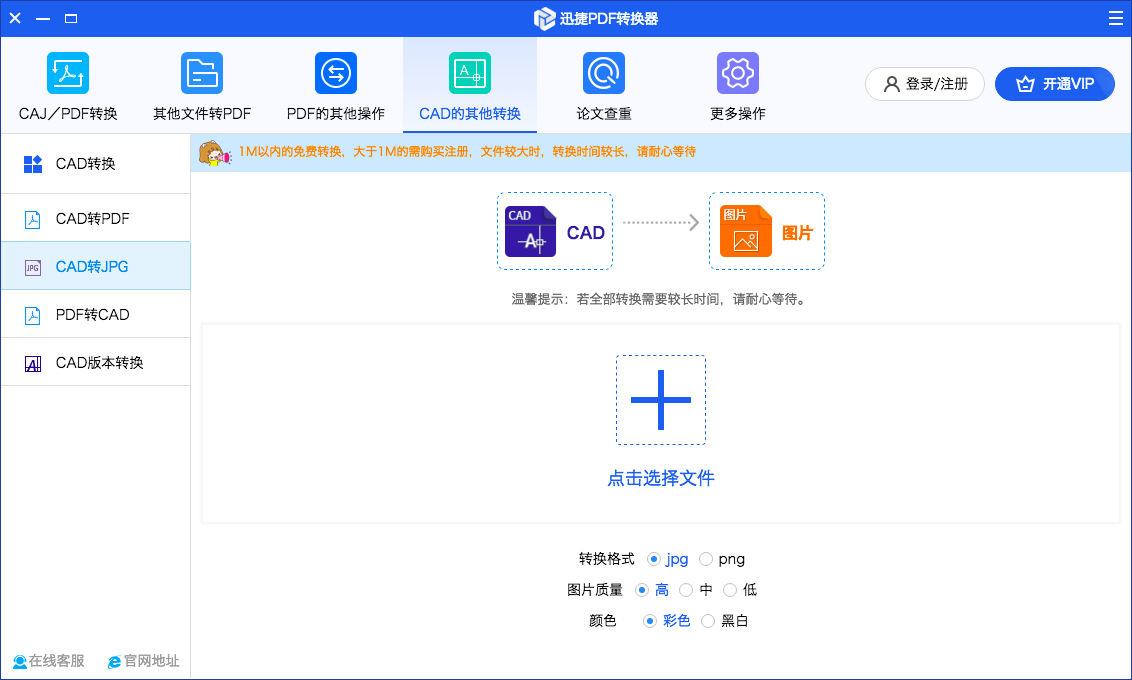1132x680 pixels.
Task: Select png output format
Action: click(x=705, y=559)
